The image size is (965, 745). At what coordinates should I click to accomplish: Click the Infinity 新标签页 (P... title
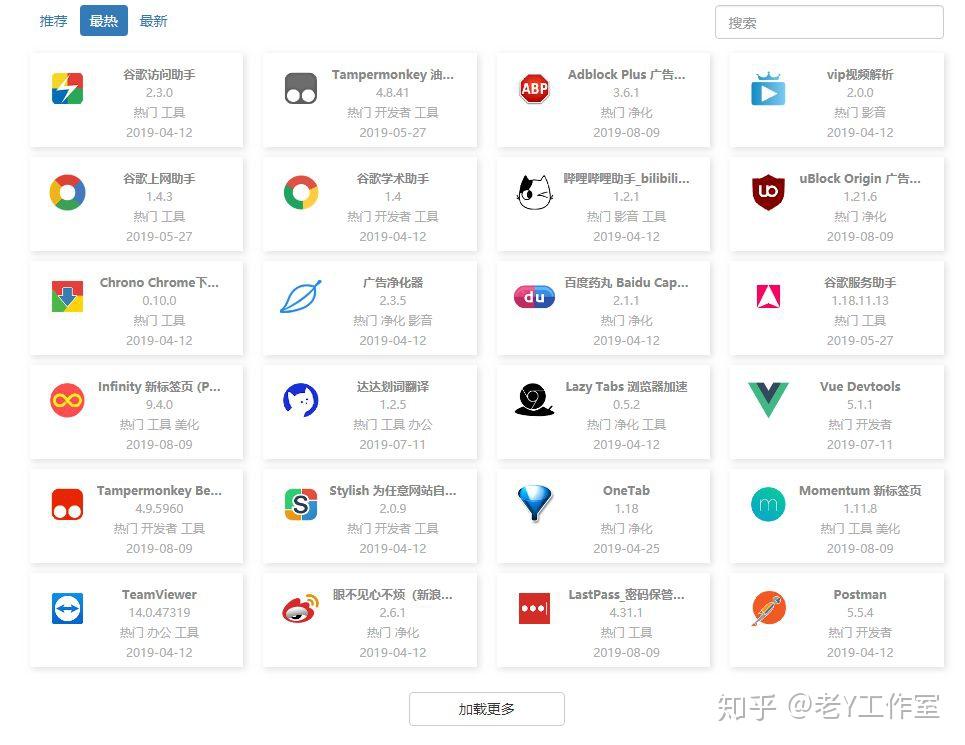pos(159,386)
